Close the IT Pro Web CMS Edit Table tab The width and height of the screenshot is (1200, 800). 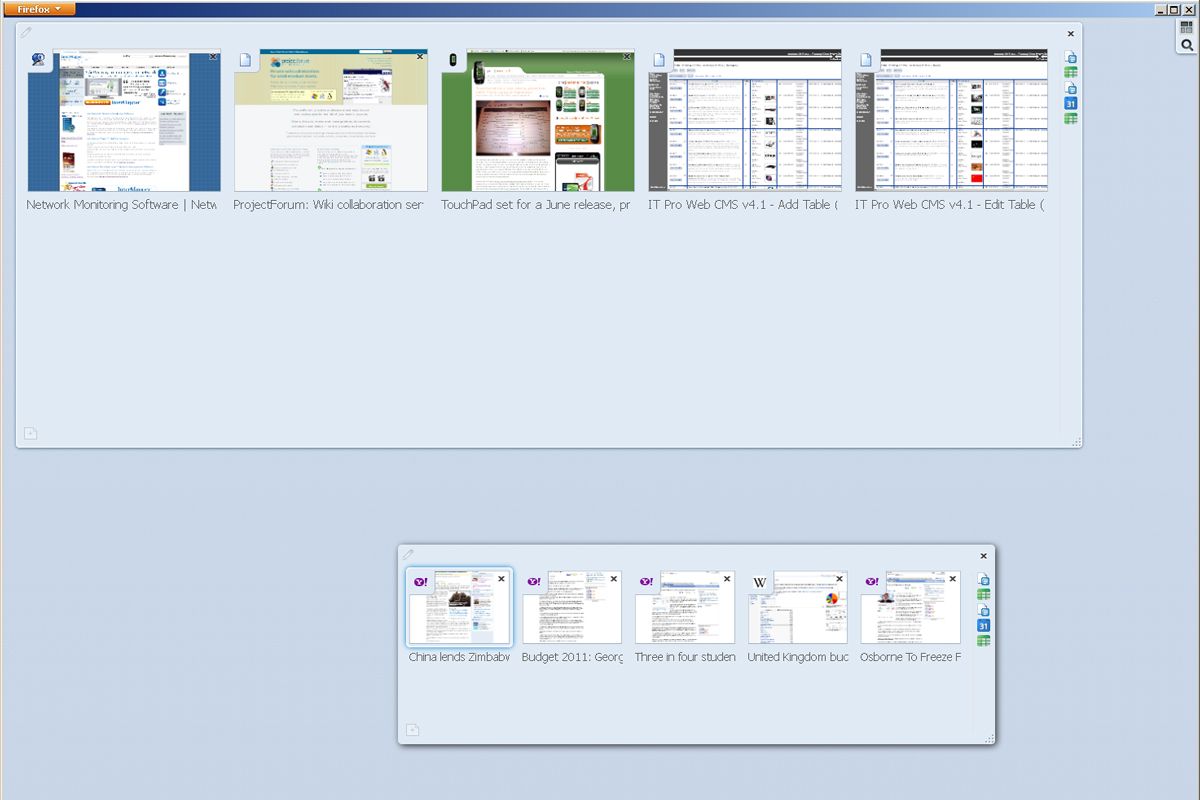(x=1041, y=57)
